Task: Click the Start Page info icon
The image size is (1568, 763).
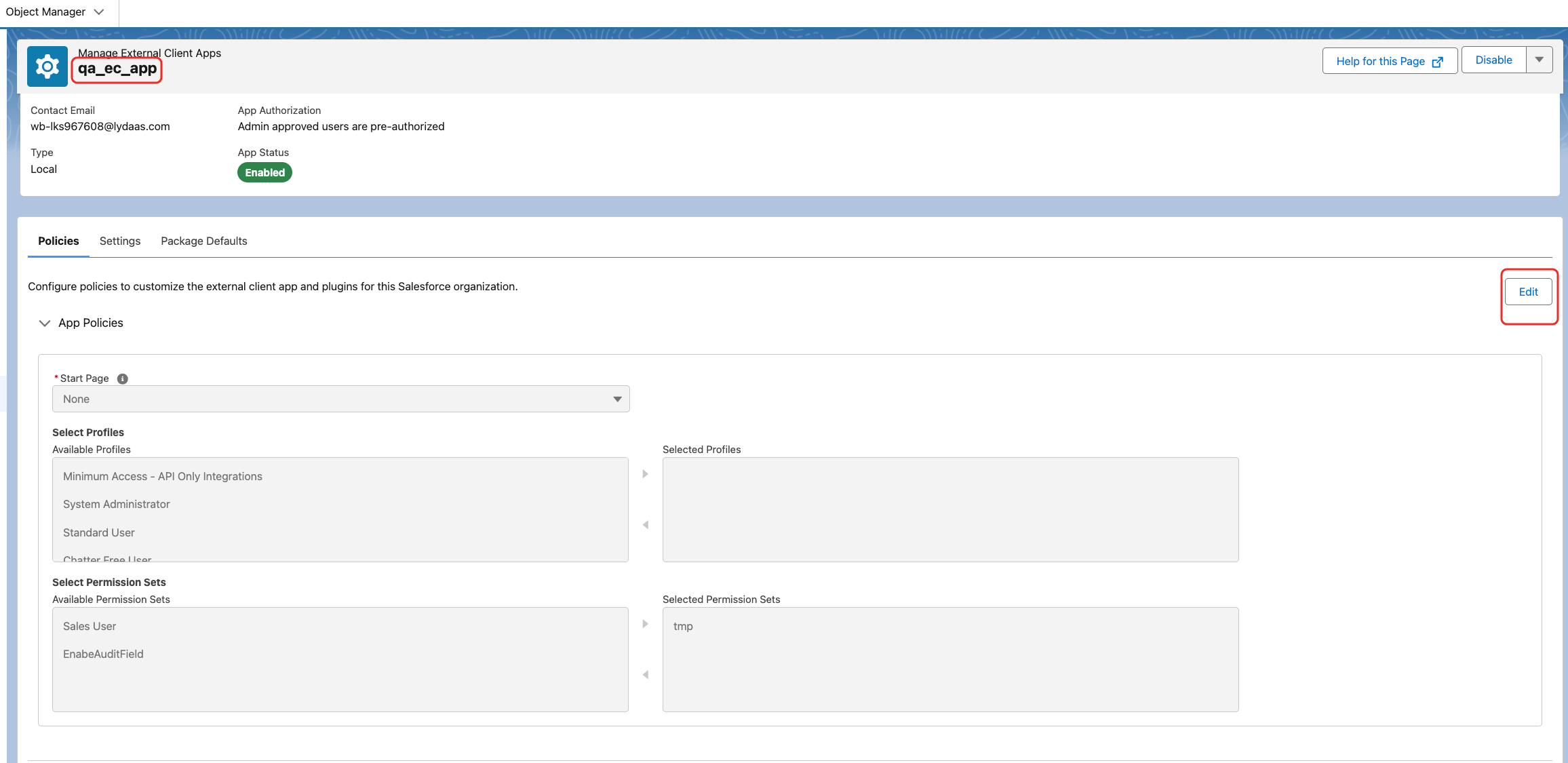Action: tap(122, 379)
